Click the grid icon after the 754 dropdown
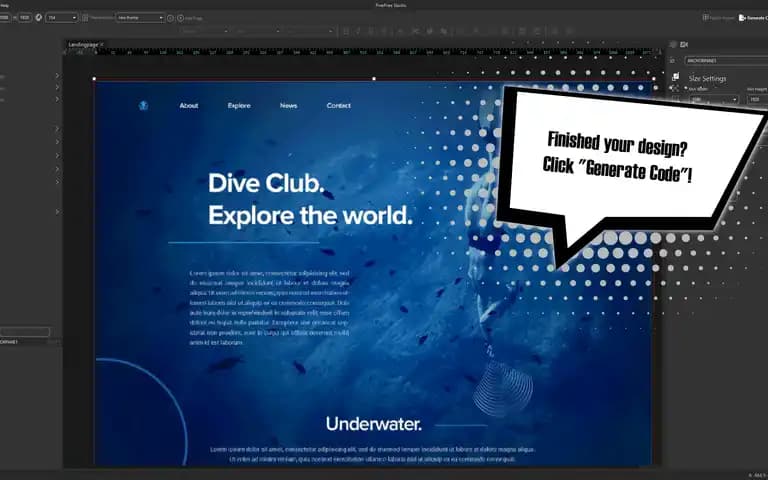768x480 pixels. (85, 18)
